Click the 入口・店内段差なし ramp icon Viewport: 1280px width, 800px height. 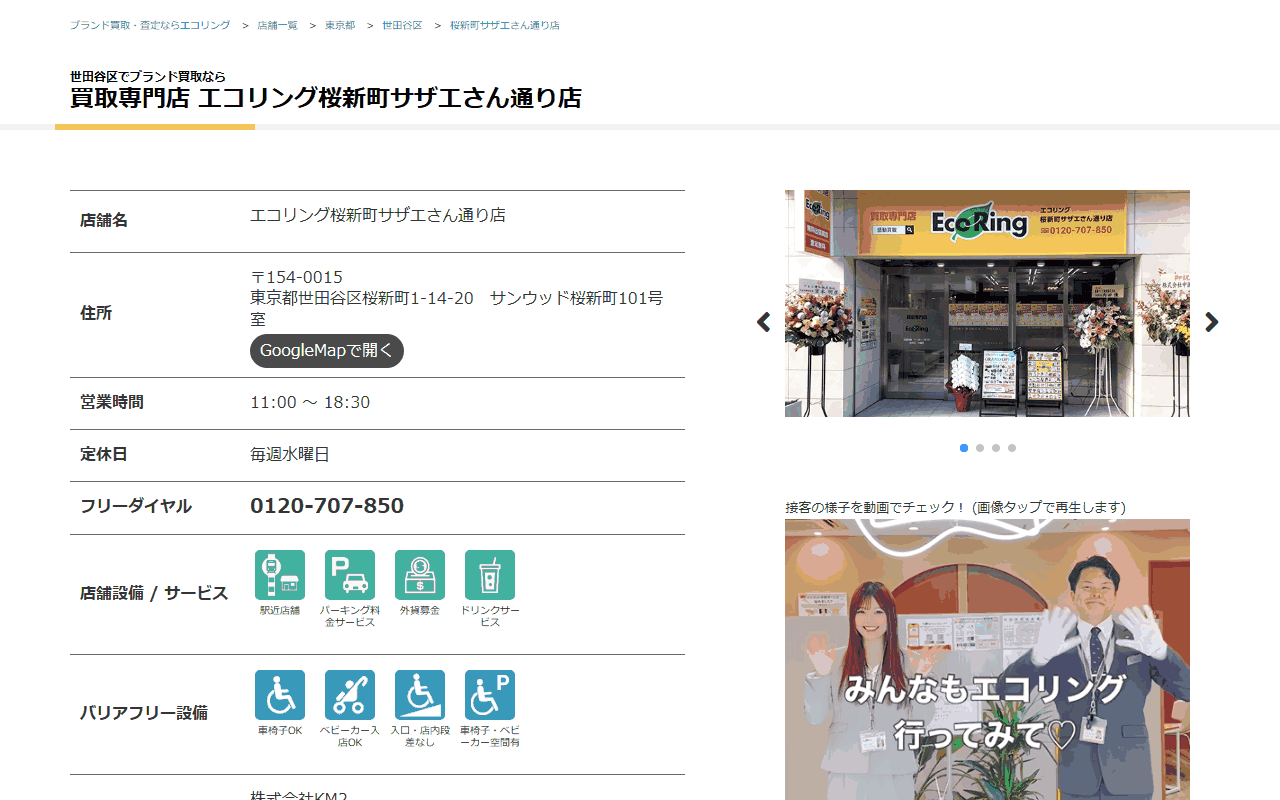click(x=420, y=695)
